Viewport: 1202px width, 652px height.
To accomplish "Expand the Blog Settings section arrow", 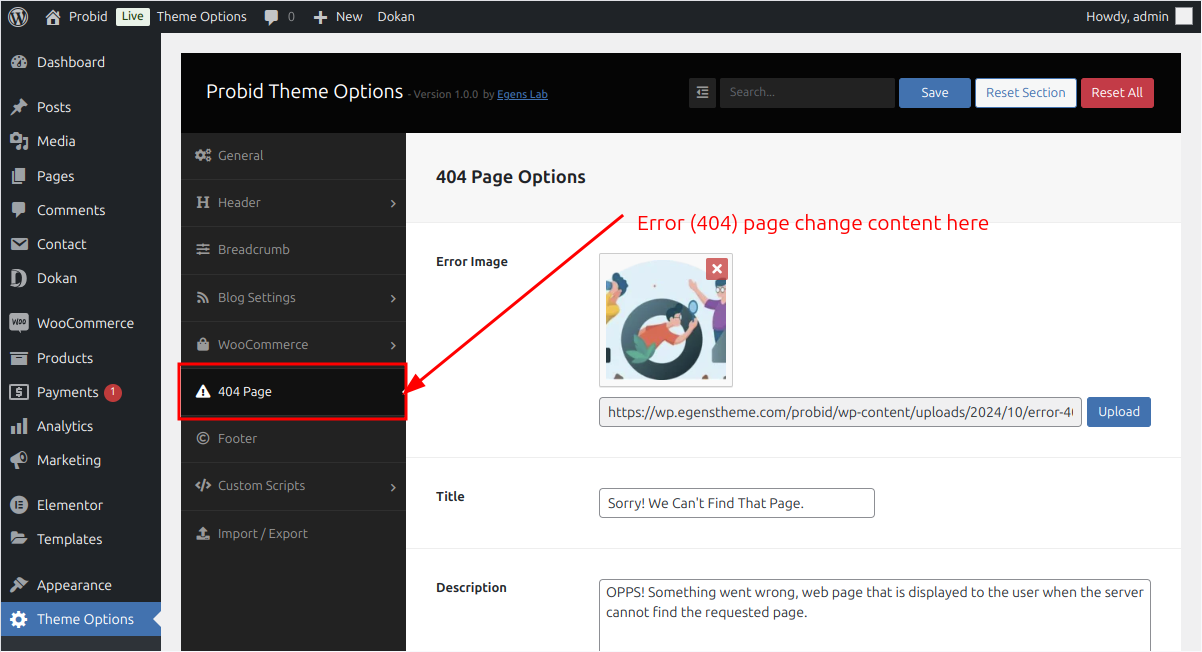I will click(393, 298).
